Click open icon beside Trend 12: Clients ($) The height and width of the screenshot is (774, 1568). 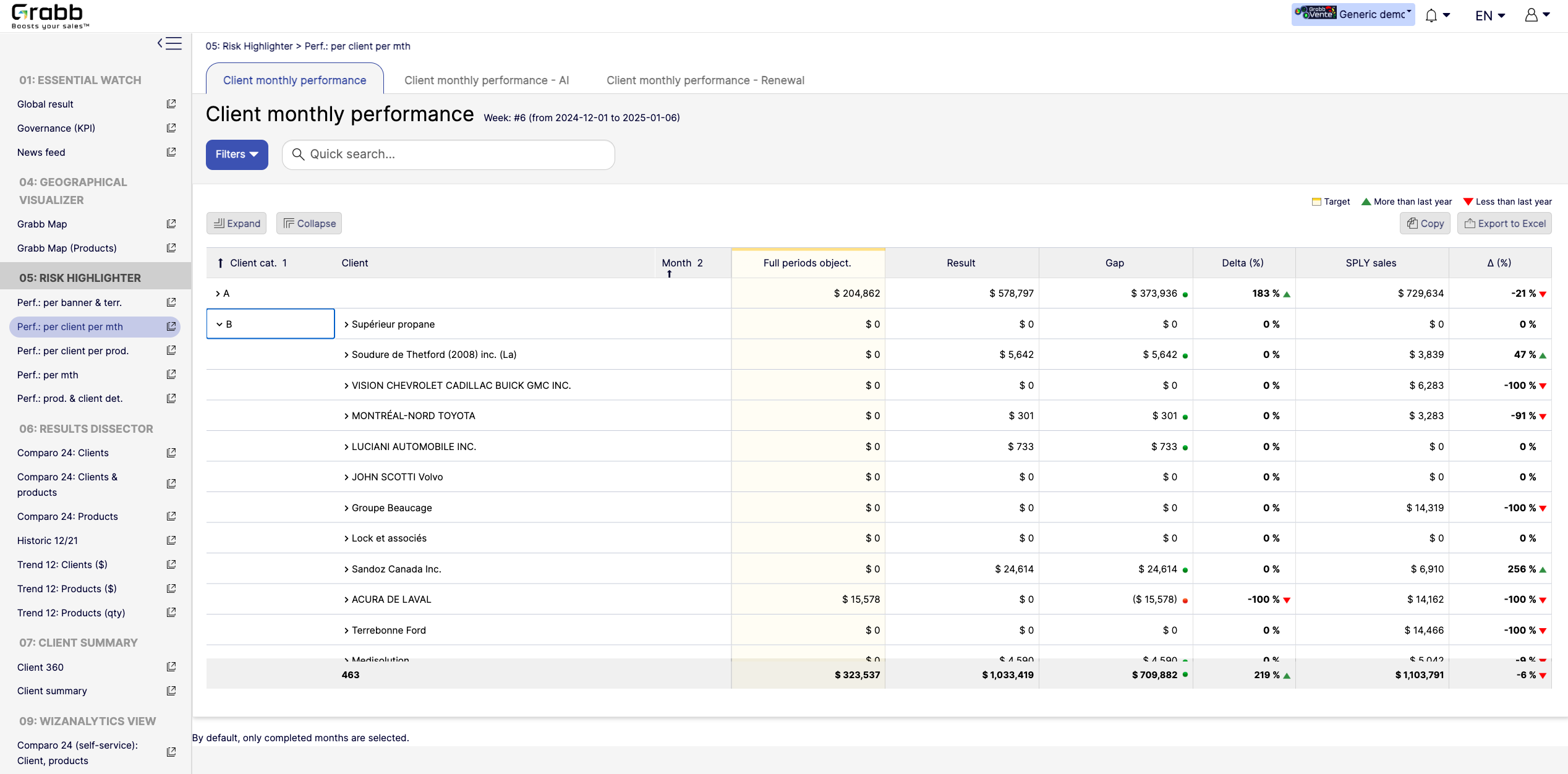171,564
